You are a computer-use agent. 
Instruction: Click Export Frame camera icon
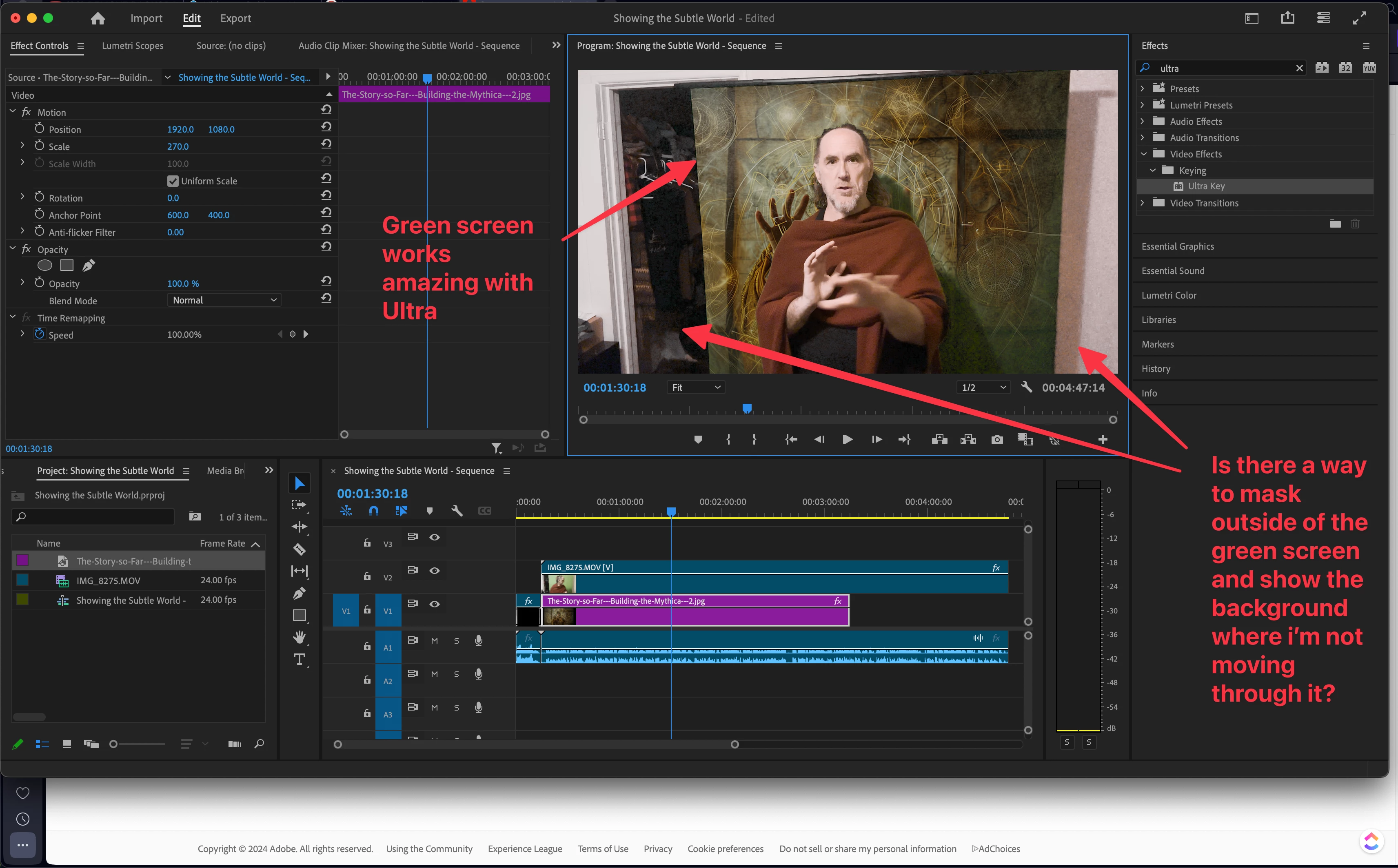(x=997, y=440)
